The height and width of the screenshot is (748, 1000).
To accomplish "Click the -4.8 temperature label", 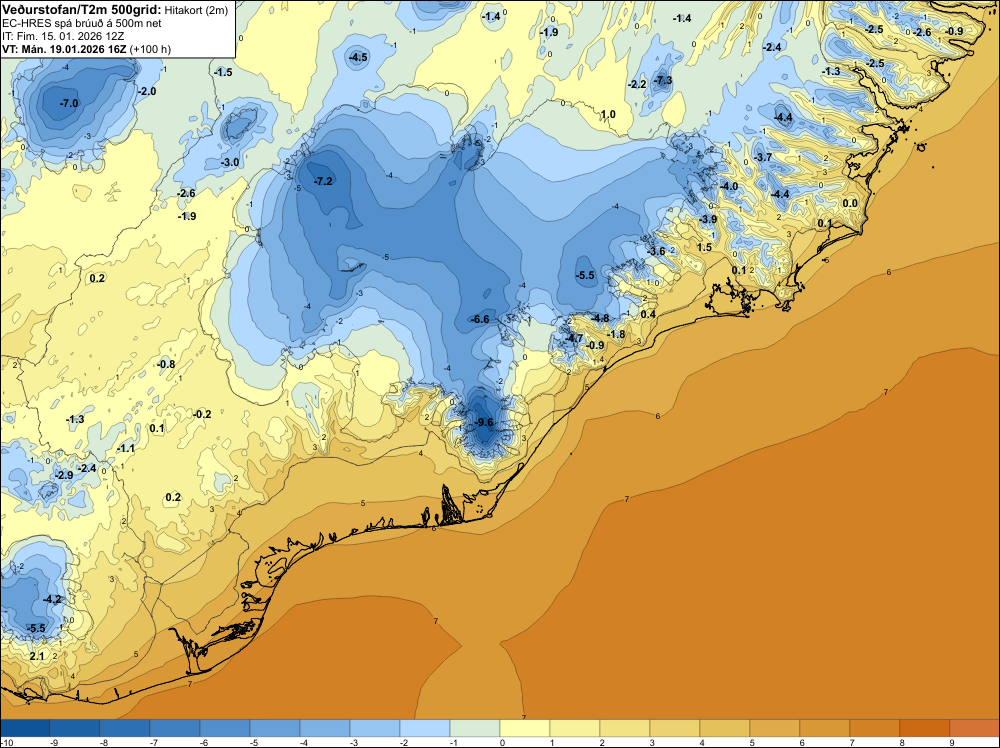I will click(x=600, y=318).
